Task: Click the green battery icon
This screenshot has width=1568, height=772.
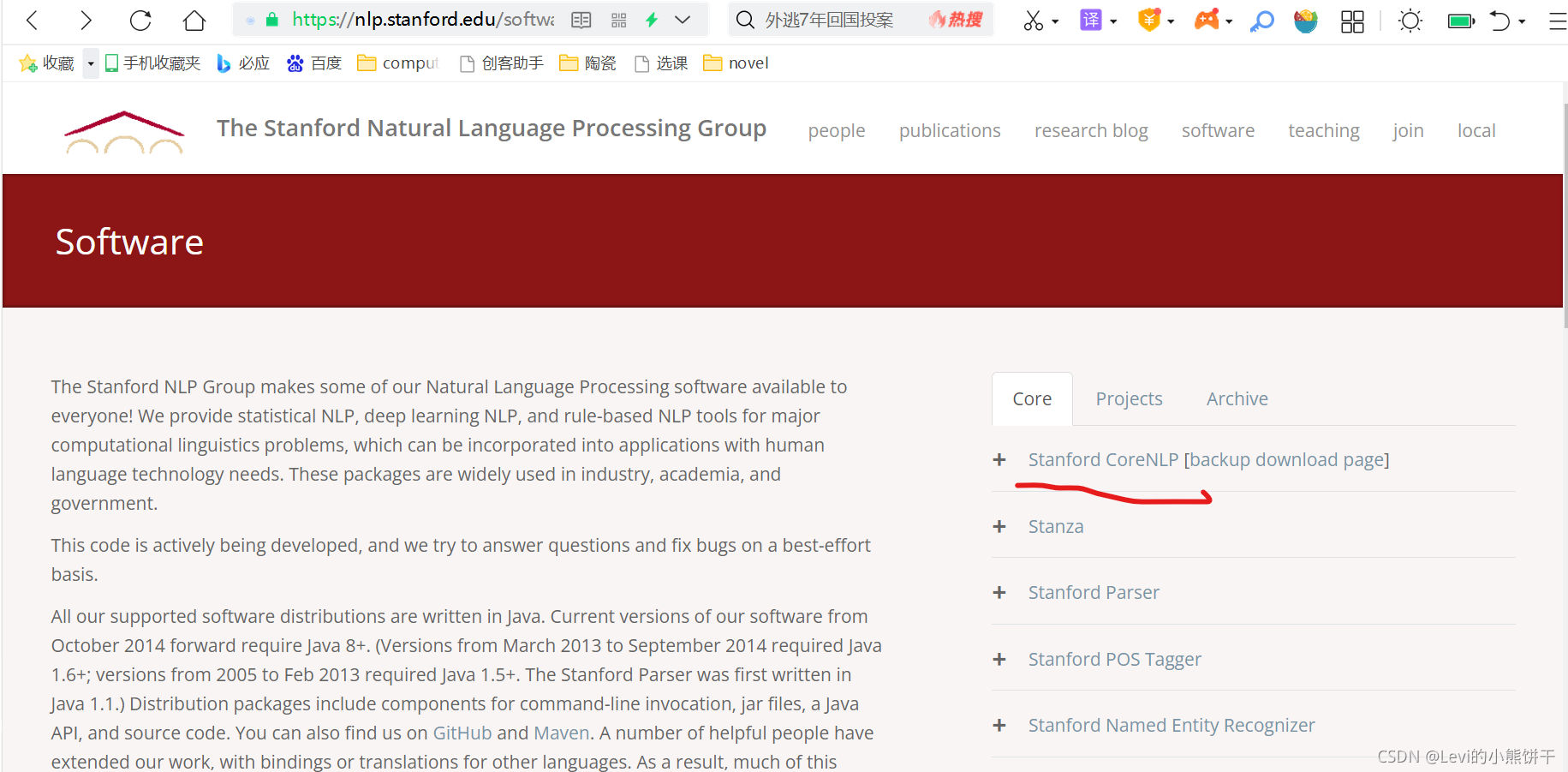Action: click(1461, 21)
